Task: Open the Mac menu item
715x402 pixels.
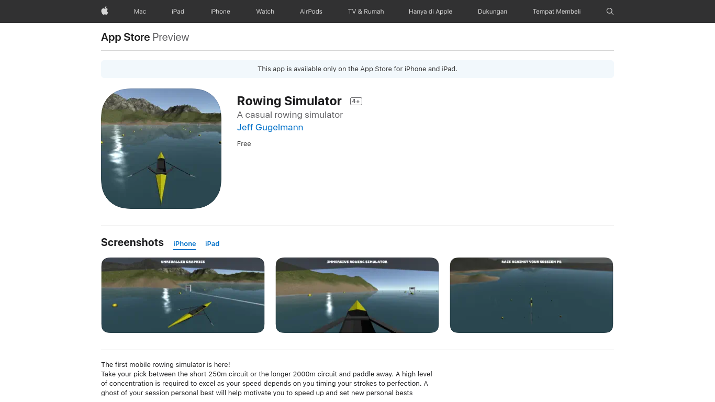Action: [x=140, y=11]
